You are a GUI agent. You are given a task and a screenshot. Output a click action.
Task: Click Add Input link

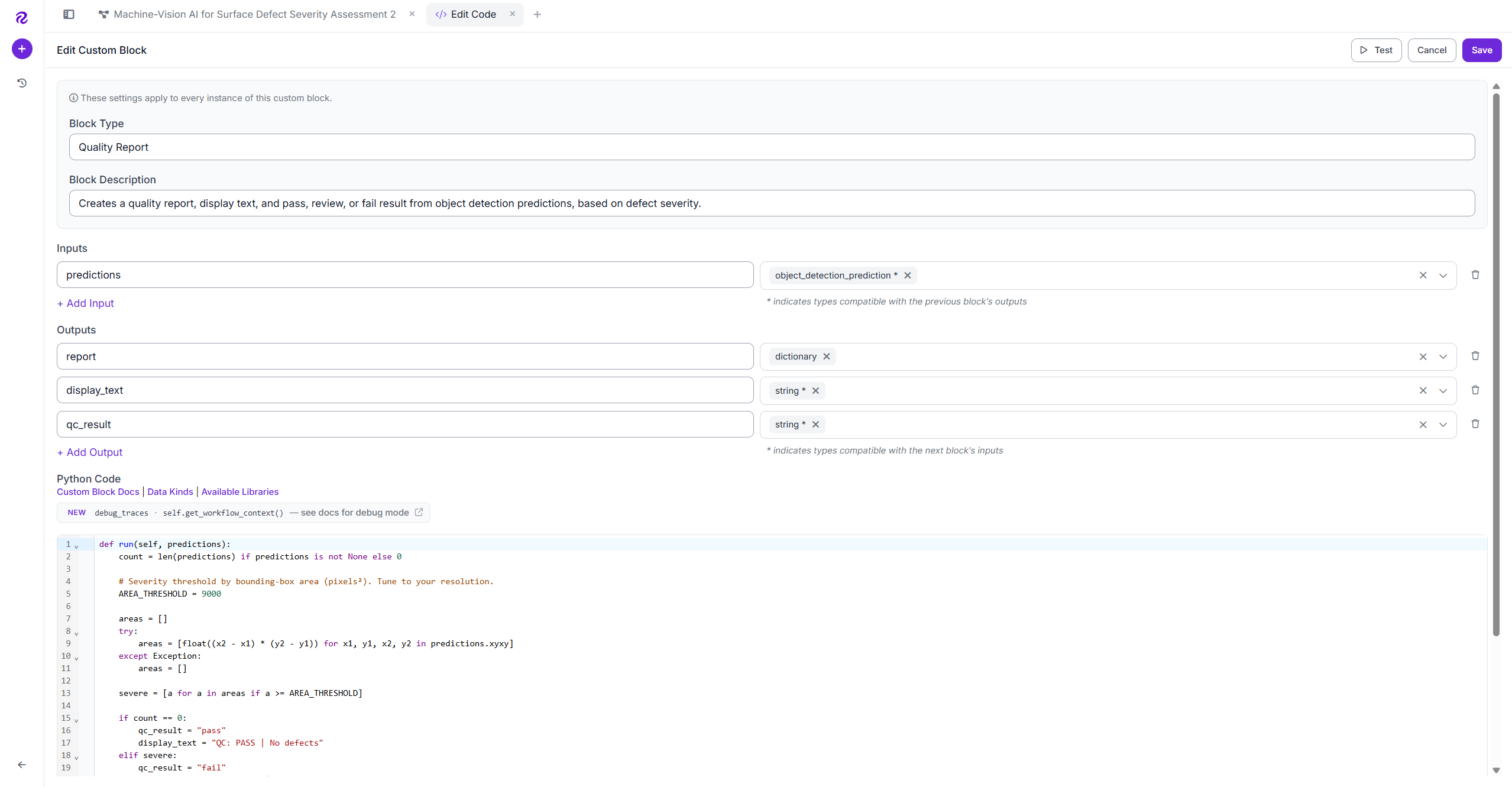pyautogui.click(x=85, y=303)
